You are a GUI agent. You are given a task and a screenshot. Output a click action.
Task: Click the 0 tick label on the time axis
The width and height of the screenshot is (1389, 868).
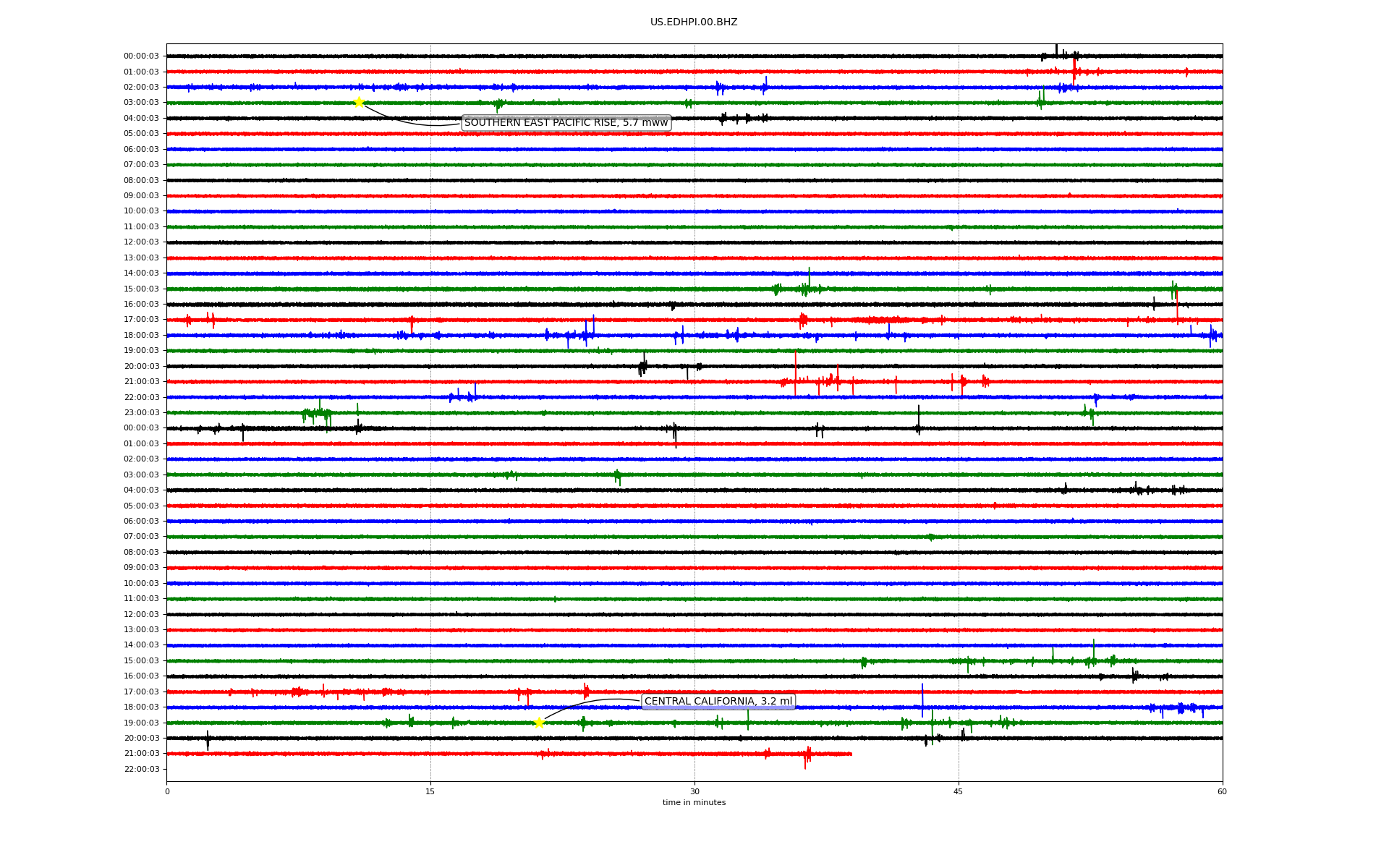click(x=167, y=791)
